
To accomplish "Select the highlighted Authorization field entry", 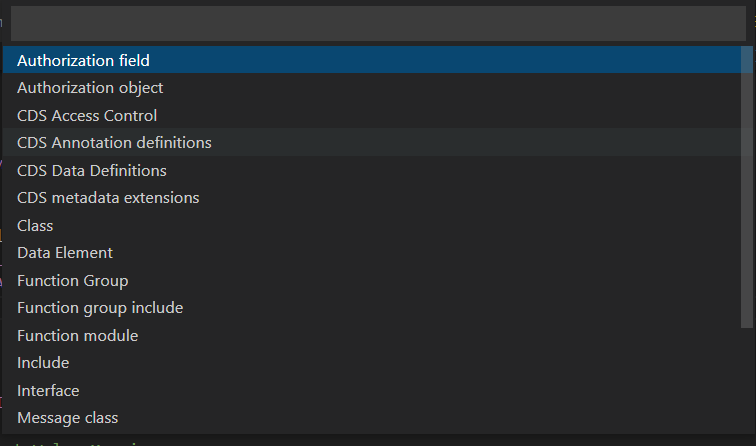I will click(83, 61).
